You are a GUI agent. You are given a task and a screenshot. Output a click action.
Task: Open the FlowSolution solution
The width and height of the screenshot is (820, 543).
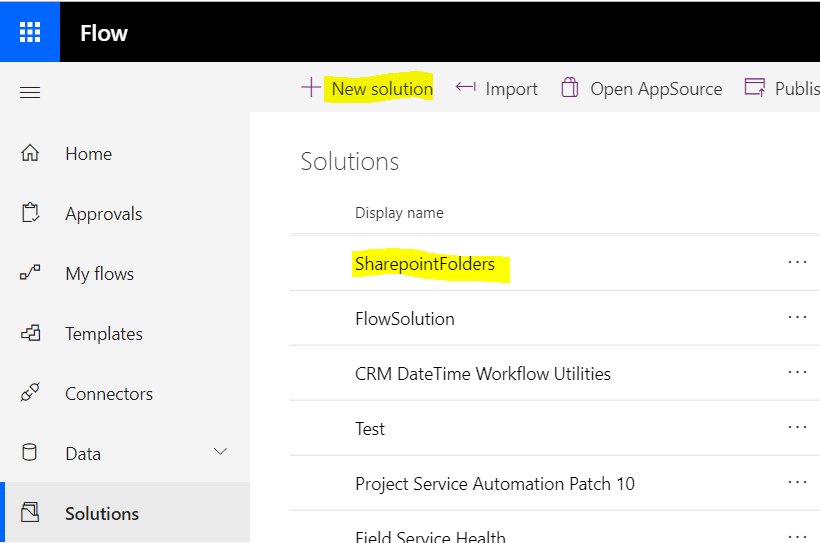405,319
